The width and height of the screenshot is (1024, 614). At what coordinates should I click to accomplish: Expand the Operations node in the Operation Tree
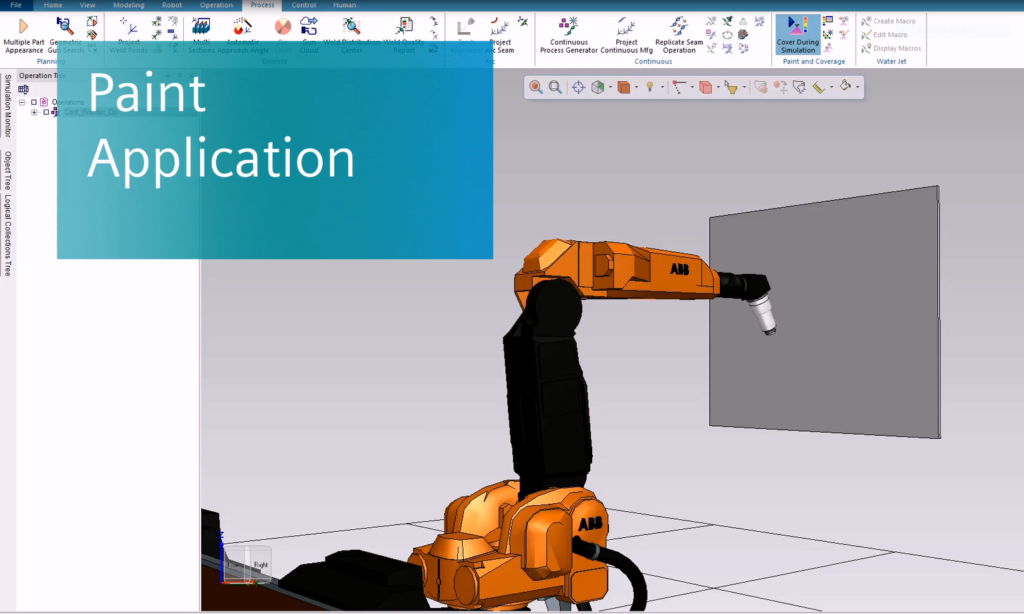coord(21,101)
